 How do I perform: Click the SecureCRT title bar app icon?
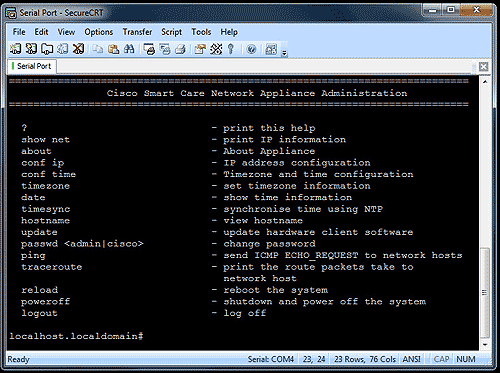coord(11,13)
